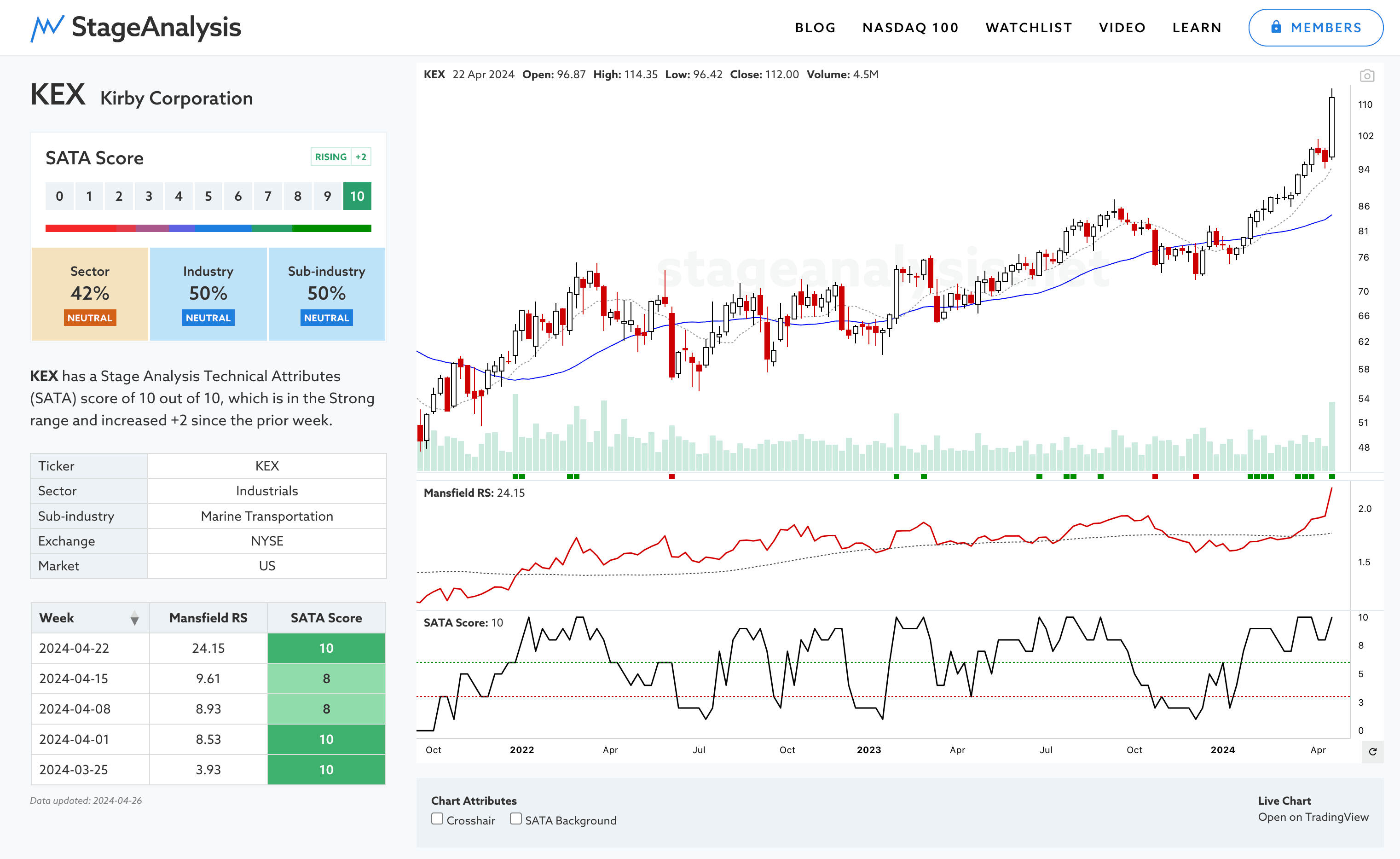Click SATA score box 0
The height and width of the screenshot is (859, 1400).
[59, 196]
